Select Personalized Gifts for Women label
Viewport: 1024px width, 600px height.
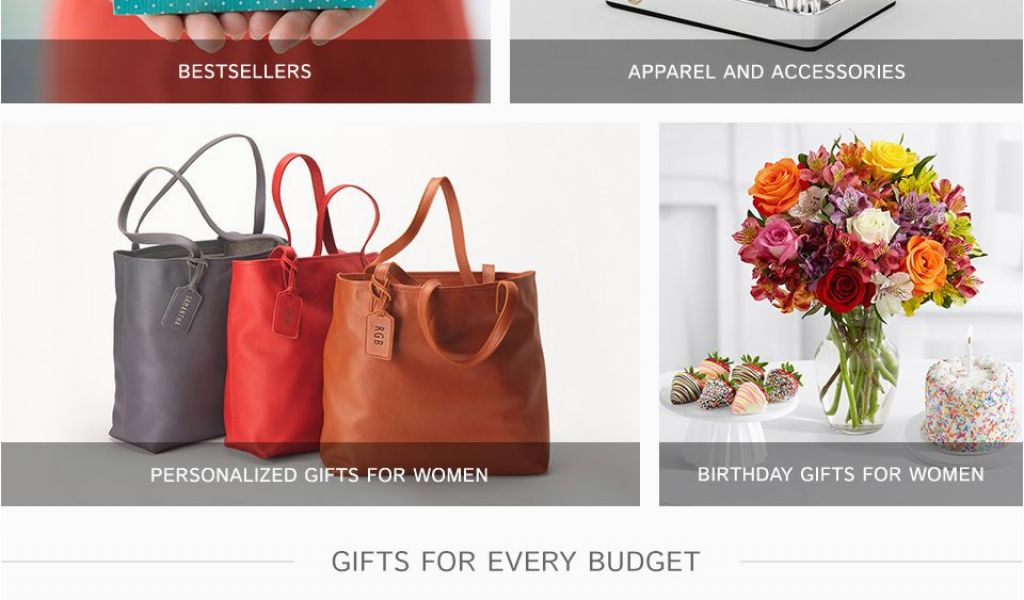pyautogui.click(x=319, y=475)
